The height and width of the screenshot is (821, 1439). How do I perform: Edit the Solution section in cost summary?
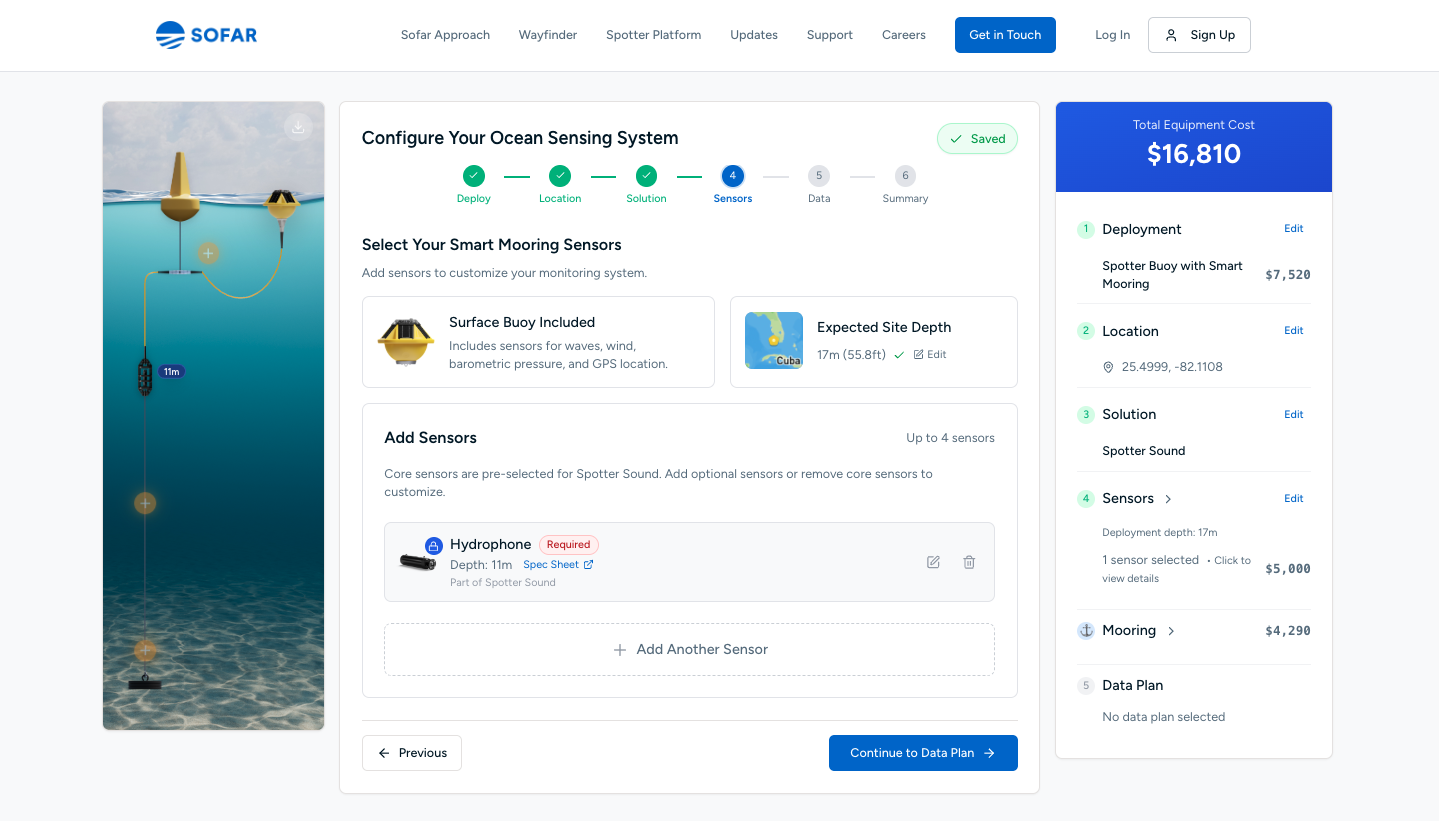(1294, 415)
